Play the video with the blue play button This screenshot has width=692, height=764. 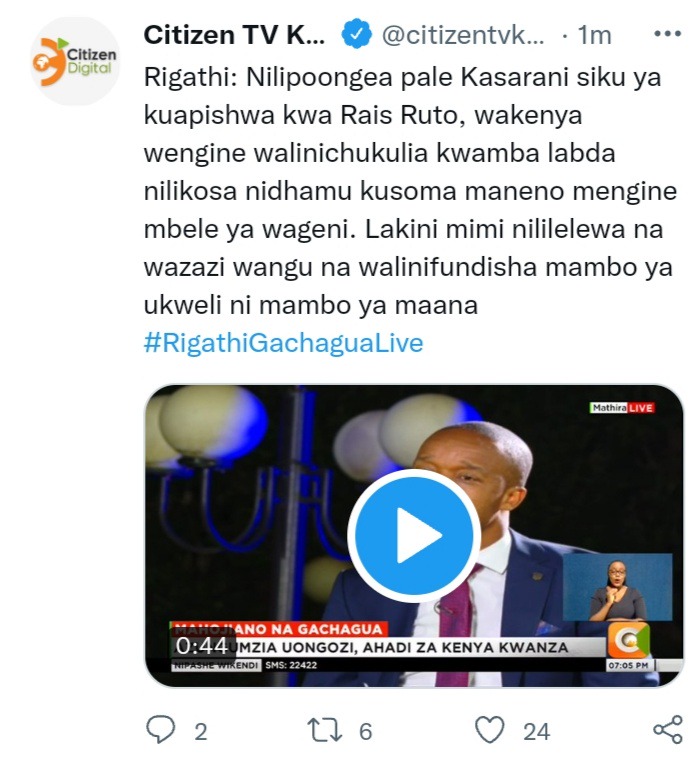point(414,536)
